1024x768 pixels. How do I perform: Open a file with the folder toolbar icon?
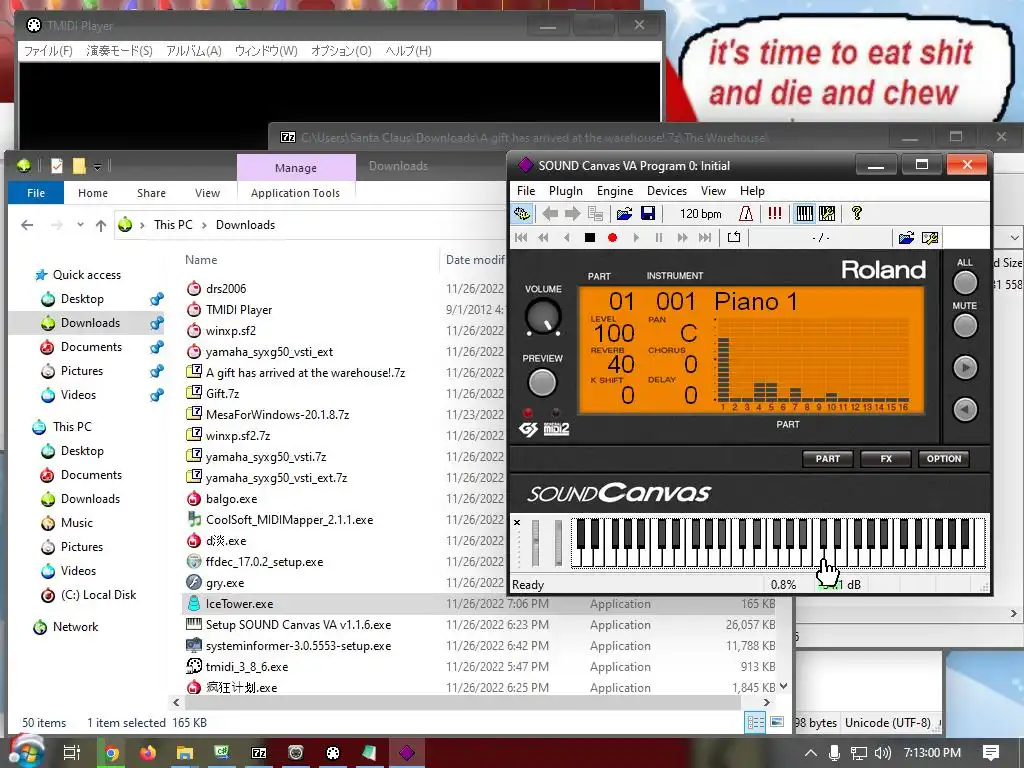click(x=624, y=214)
